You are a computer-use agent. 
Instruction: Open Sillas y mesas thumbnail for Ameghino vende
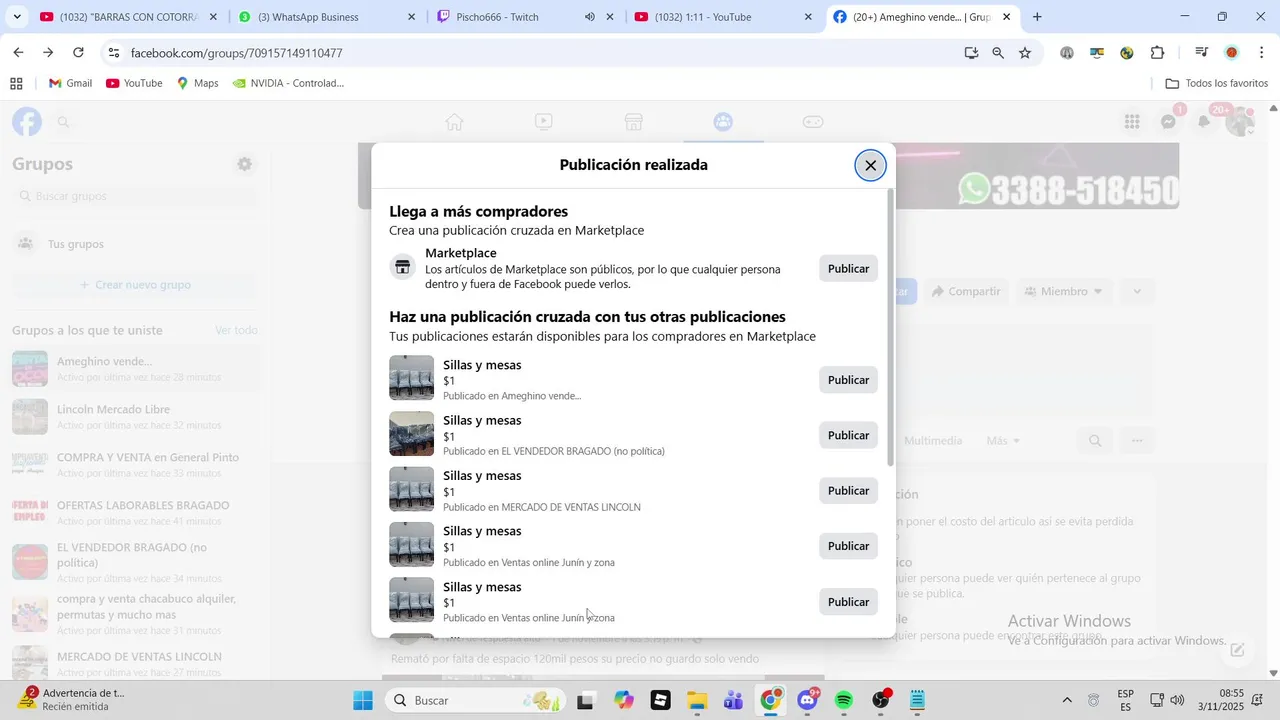pos(412,378)
